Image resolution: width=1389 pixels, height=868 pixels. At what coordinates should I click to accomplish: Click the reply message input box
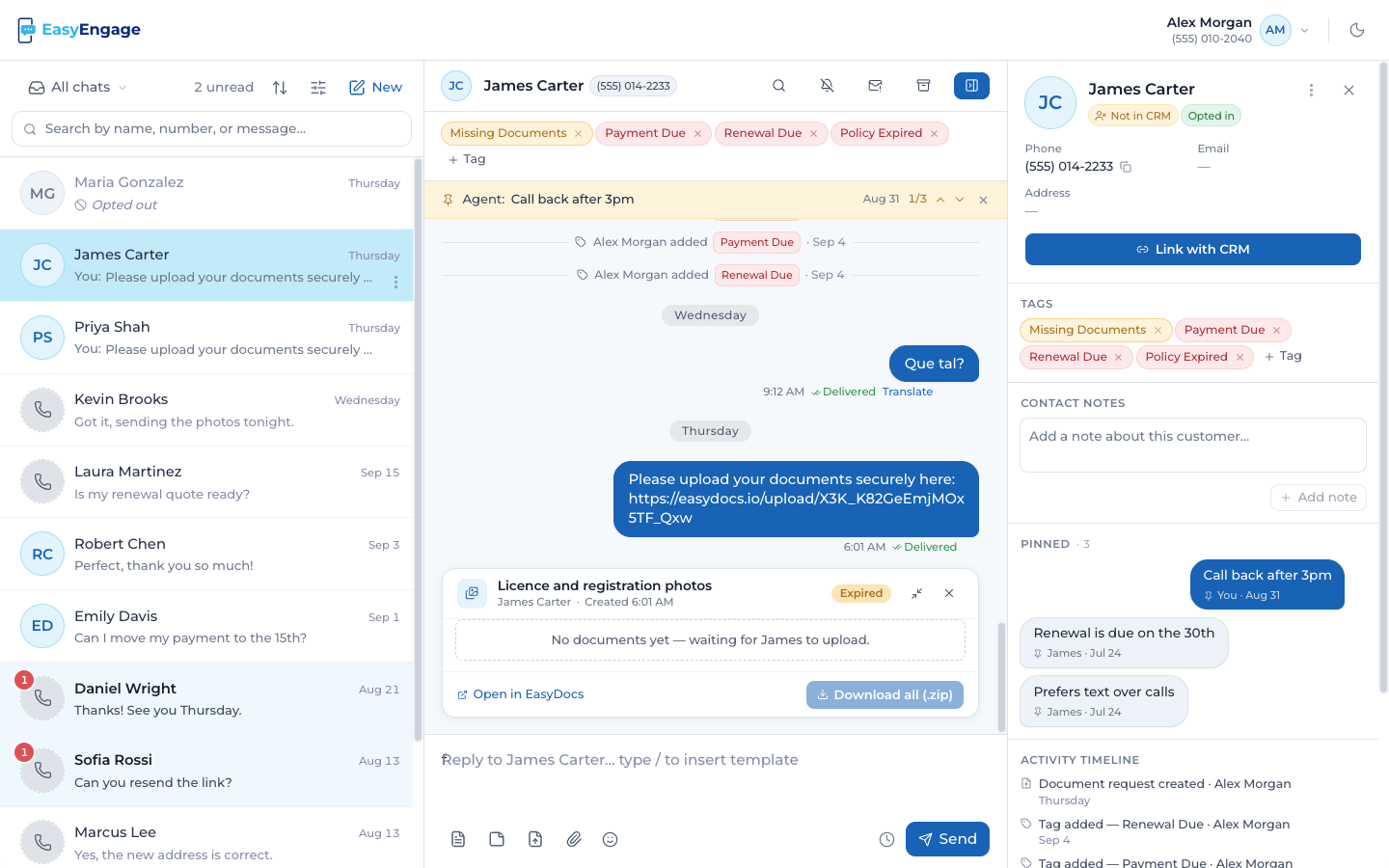point(715,774)
